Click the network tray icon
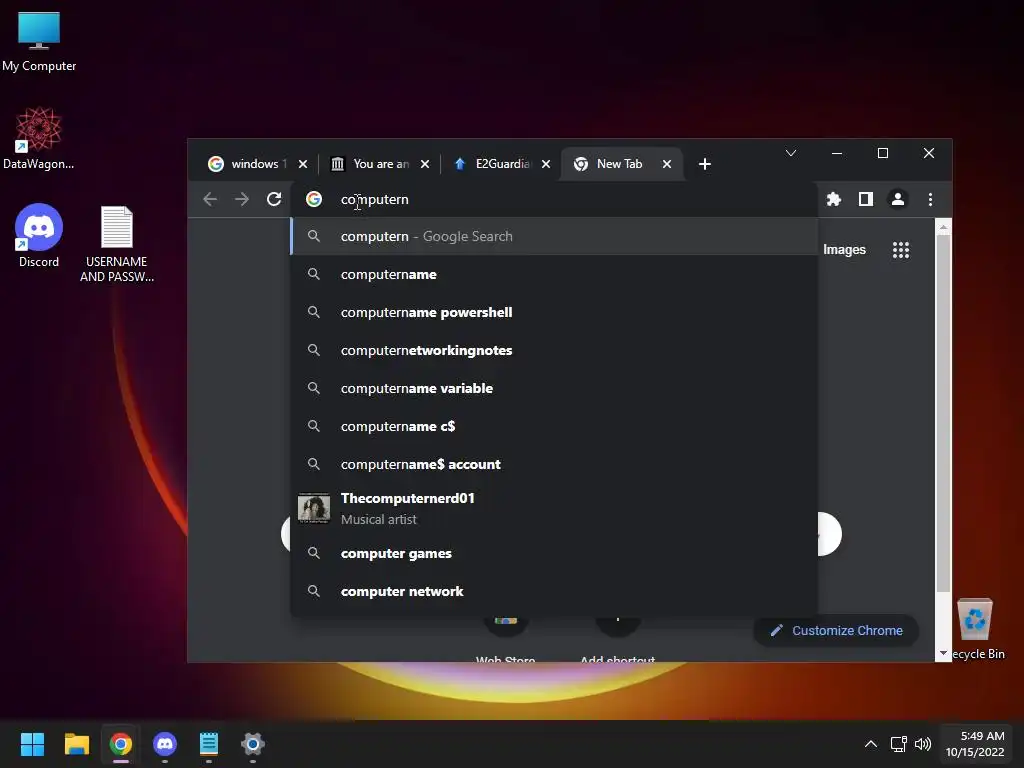The width and height of the screenshot is (1024, 768). [x=899, y=744]
